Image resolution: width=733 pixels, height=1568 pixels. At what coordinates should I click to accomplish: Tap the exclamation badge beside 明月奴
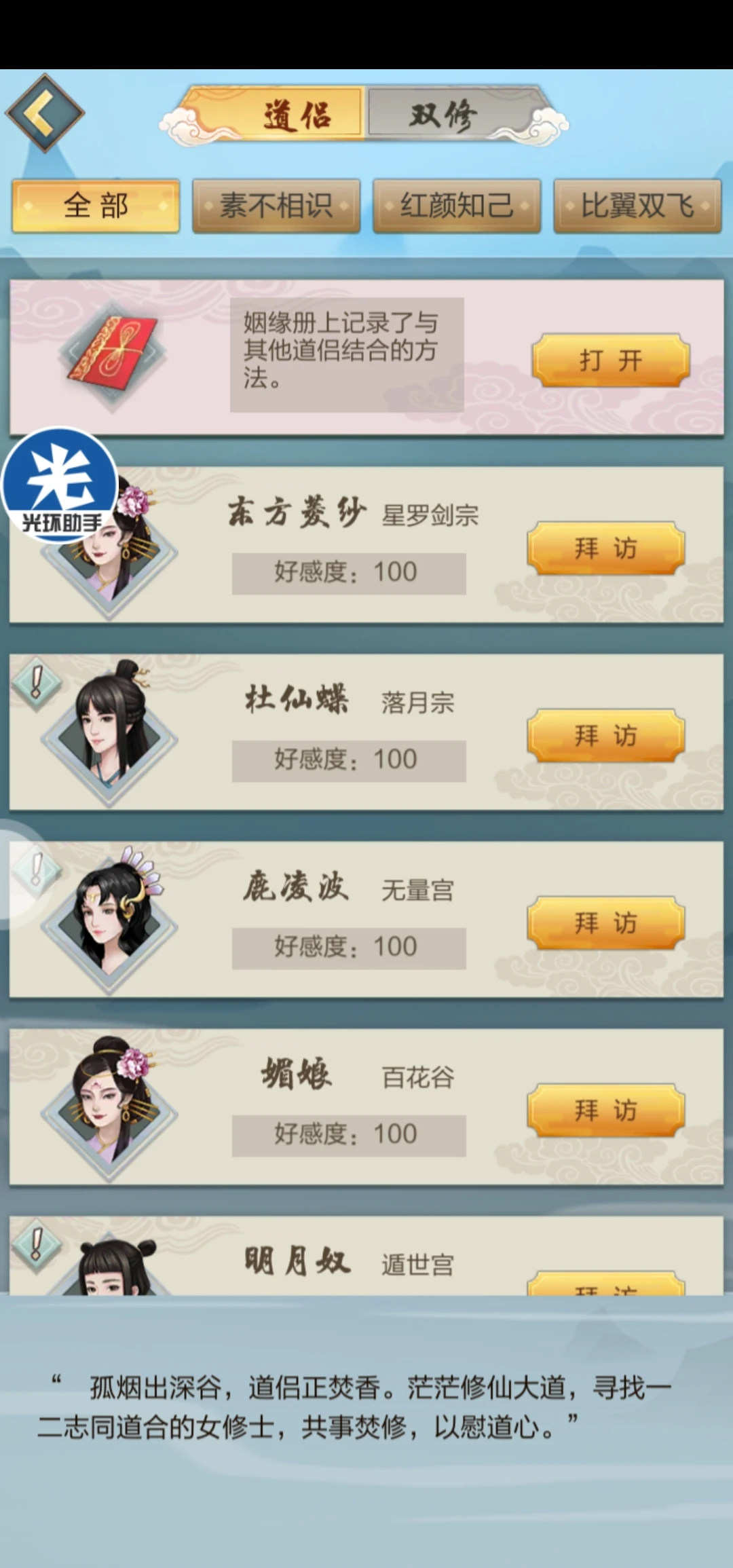coord(37,1245)
